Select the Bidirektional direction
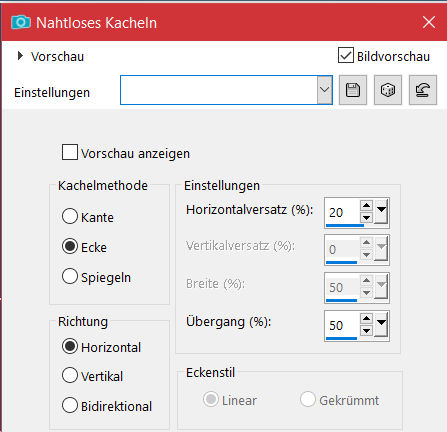Screen dimensions: 447x432 point(70,405)
